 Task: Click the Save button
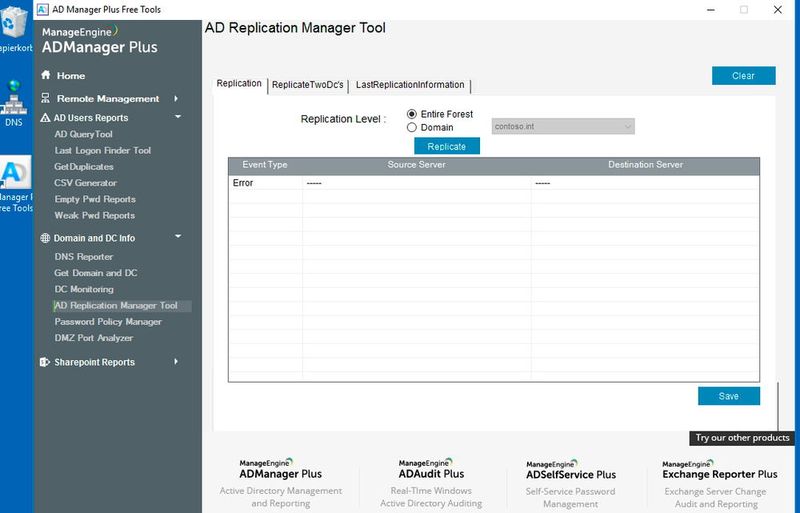[x=728, y=396]
